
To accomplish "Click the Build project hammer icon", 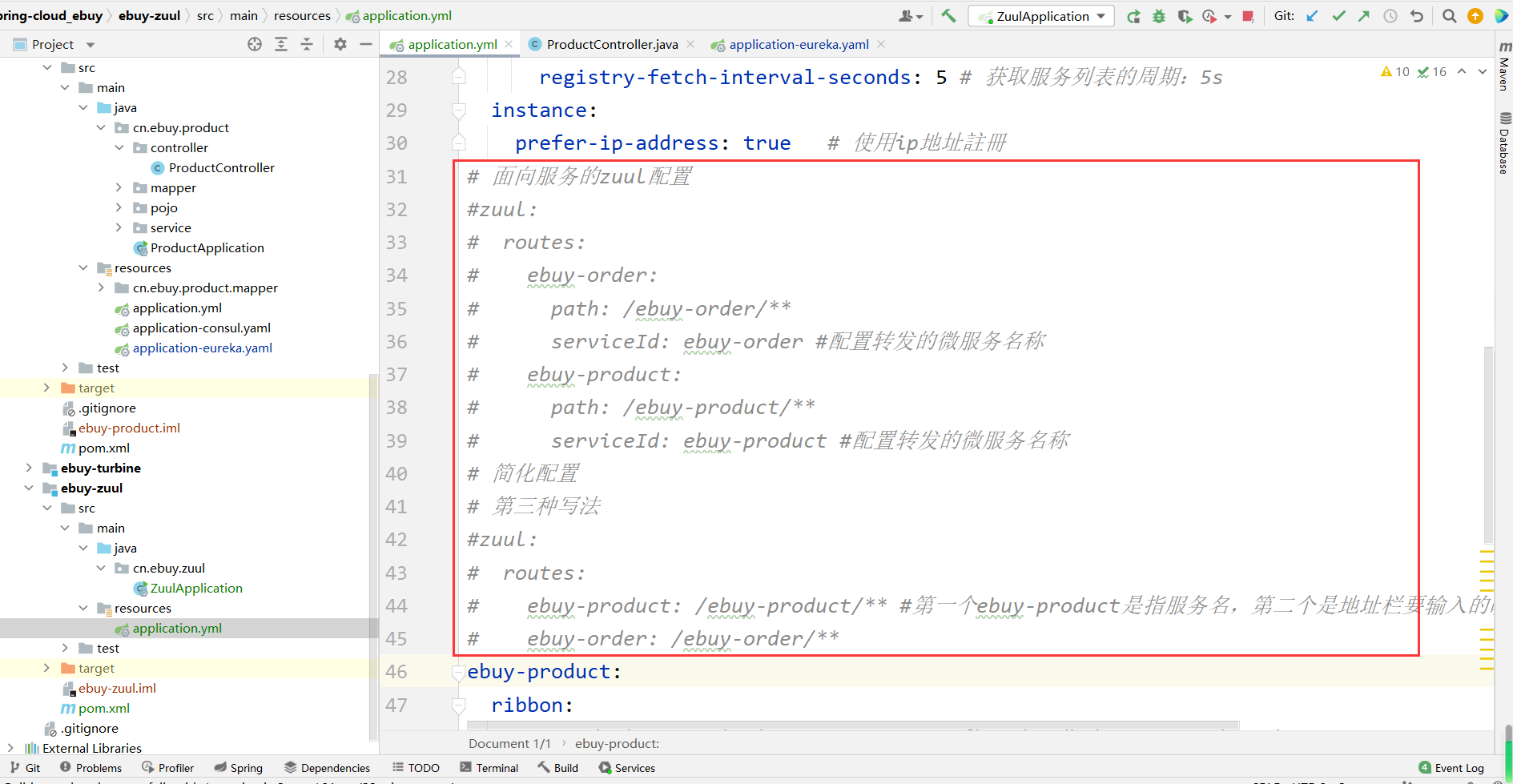I will click(x=948, y=16).
